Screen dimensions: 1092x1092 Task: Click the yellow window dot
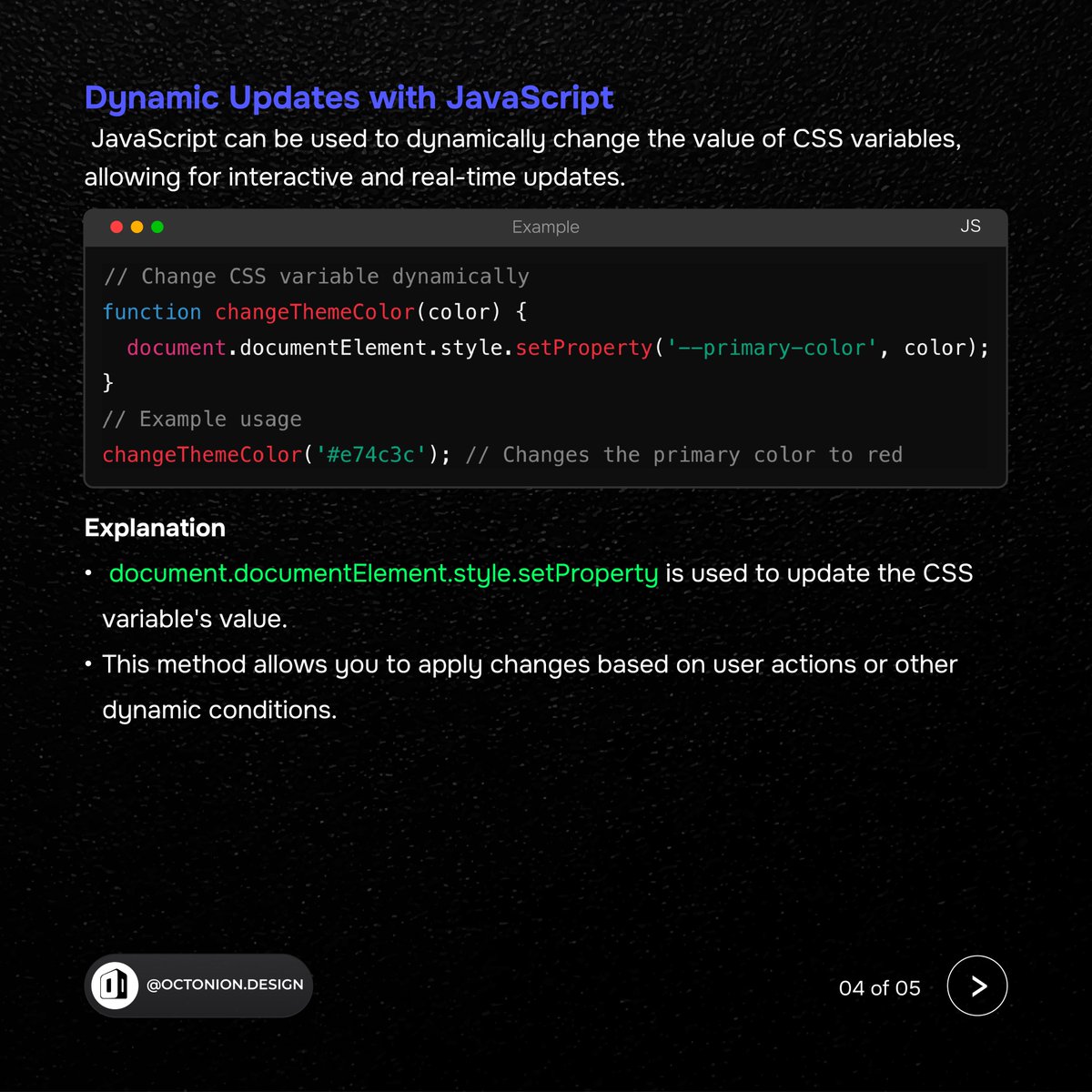click(136, 227)
